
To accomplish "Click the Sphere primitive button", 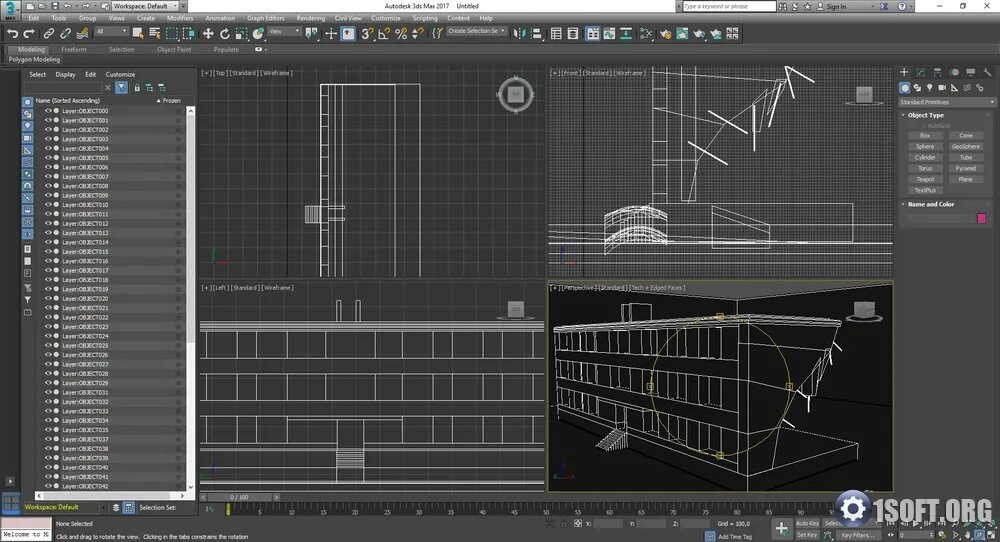I will [925, 146].
